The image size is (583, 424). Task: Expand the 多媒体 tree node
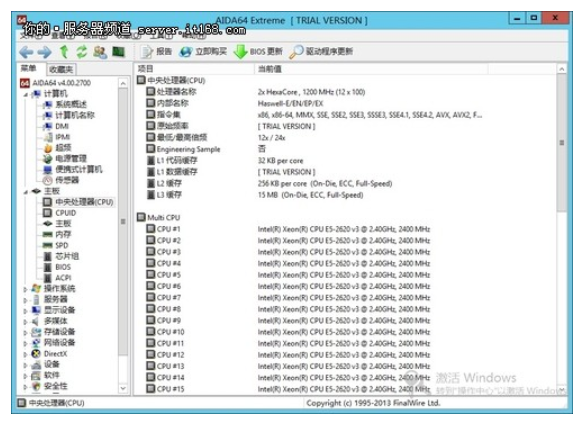[x=25, y=321]
